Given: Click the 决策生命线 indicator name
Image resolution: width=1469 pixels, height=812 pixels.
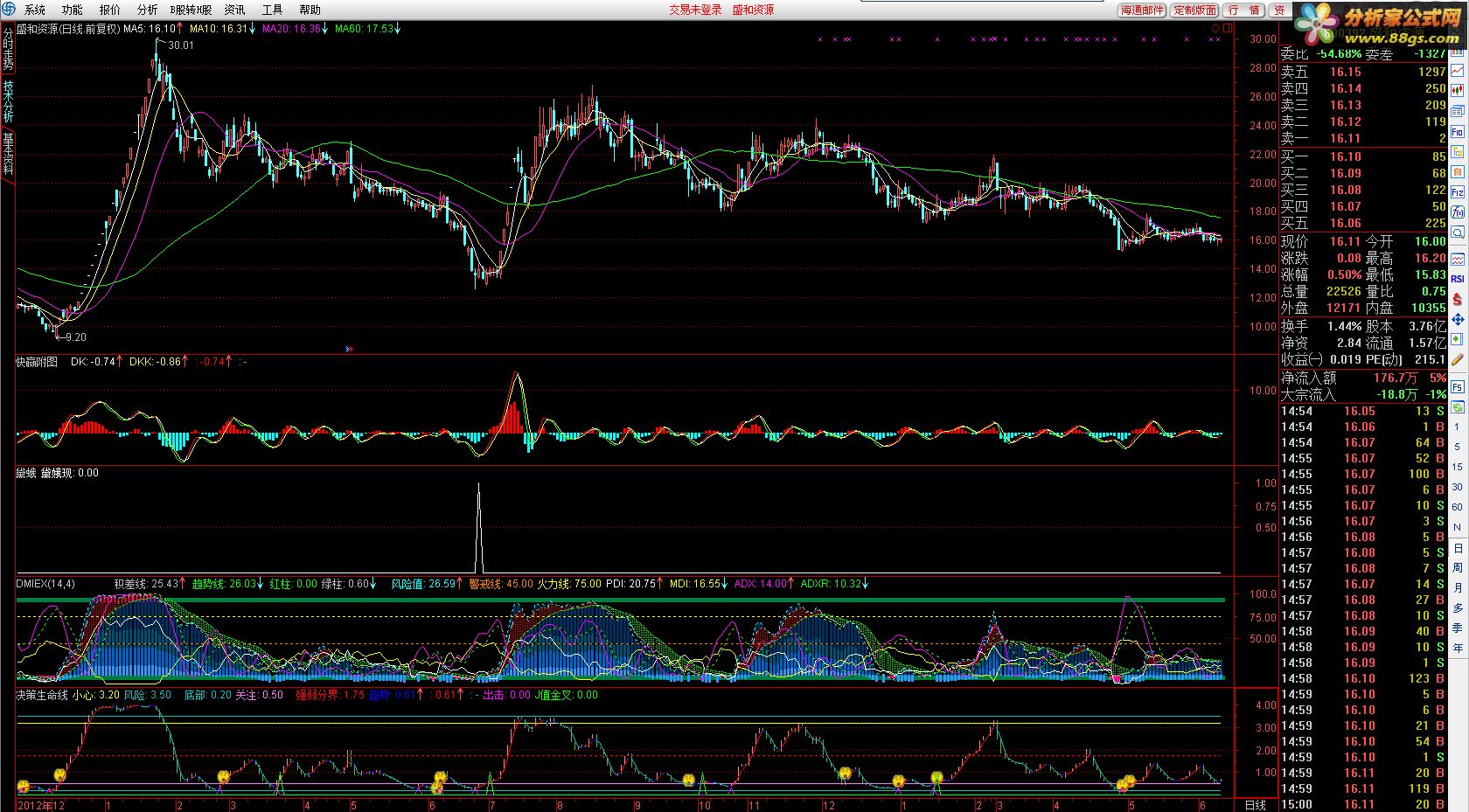Looking at the screenshot, I should [42, 695].
